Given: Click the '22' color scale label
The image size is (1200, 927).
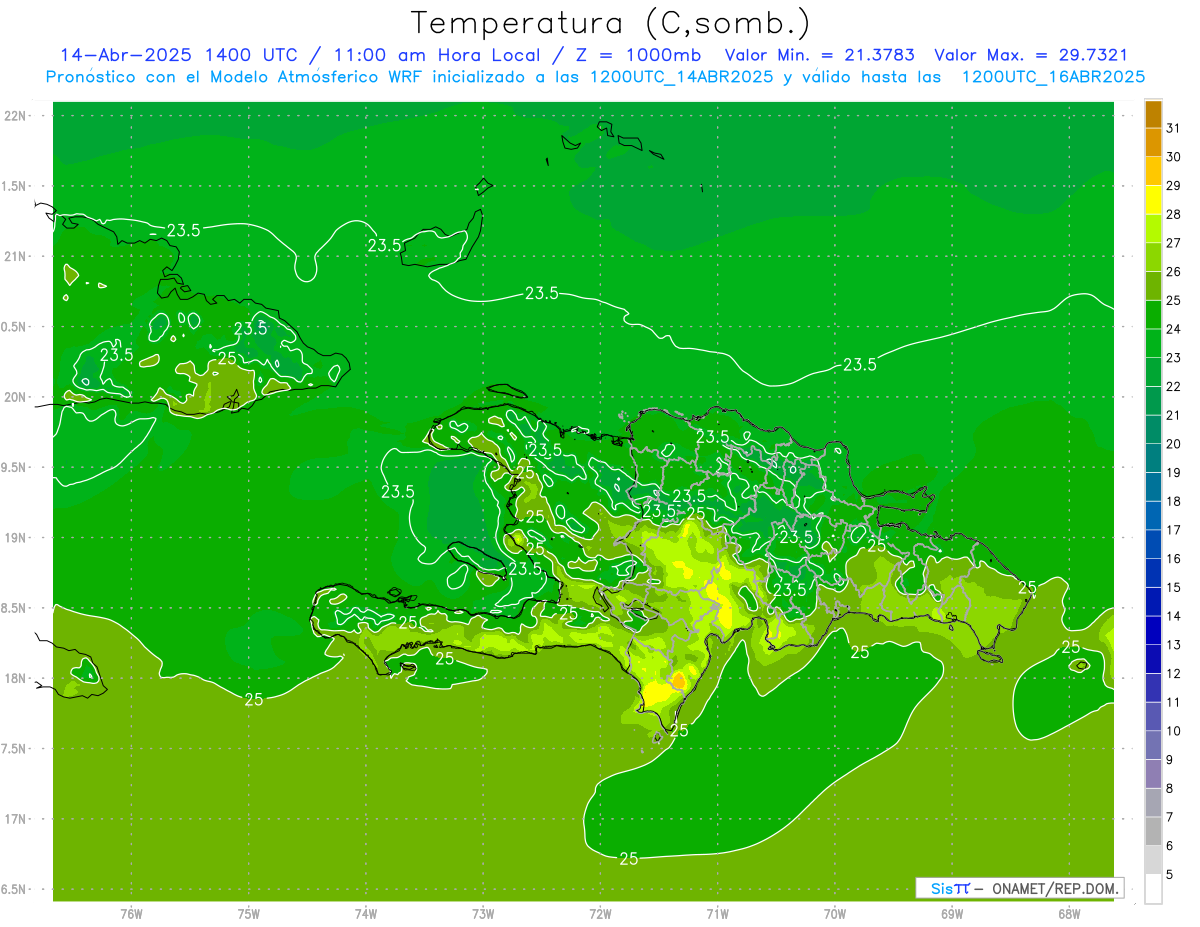Looking at the screenshot, I should (1173, 387).
